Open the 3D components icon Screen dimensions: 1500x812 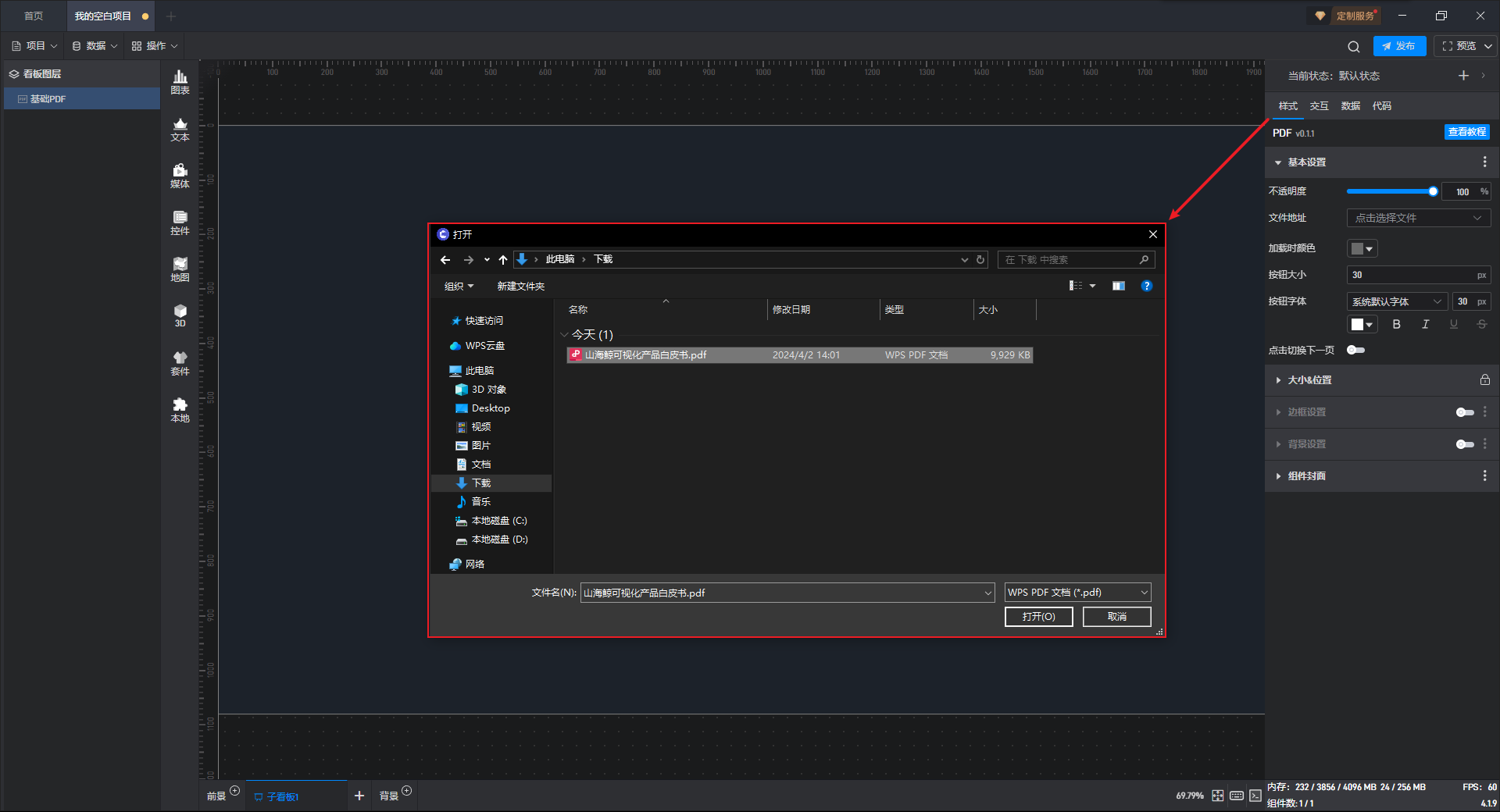[180, 315]
